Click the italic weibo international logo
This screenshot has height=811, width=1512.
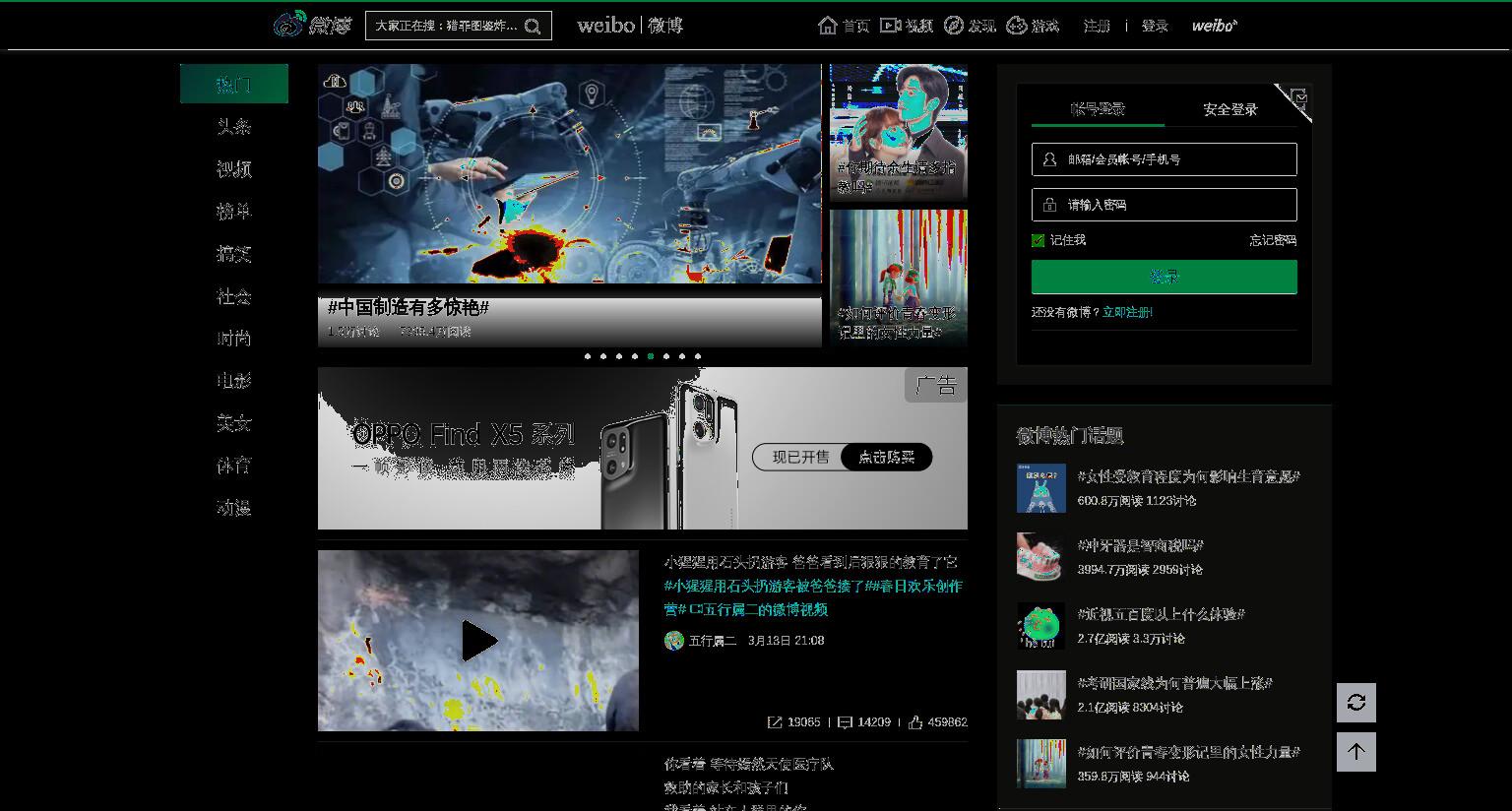click(x=1215, y=26)
